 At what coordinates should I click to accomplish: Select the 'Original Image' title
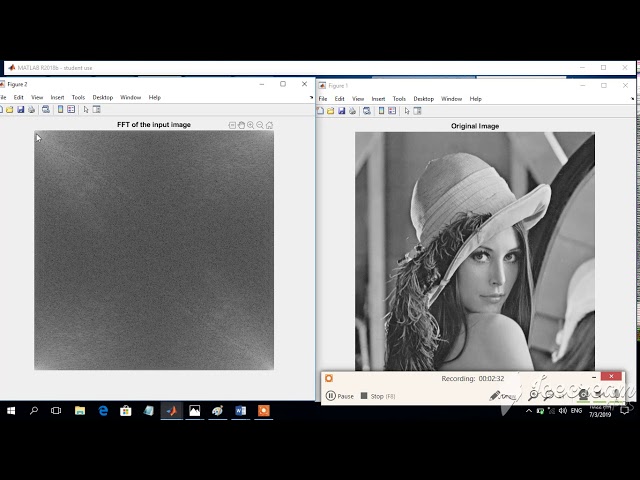[475, 126]
